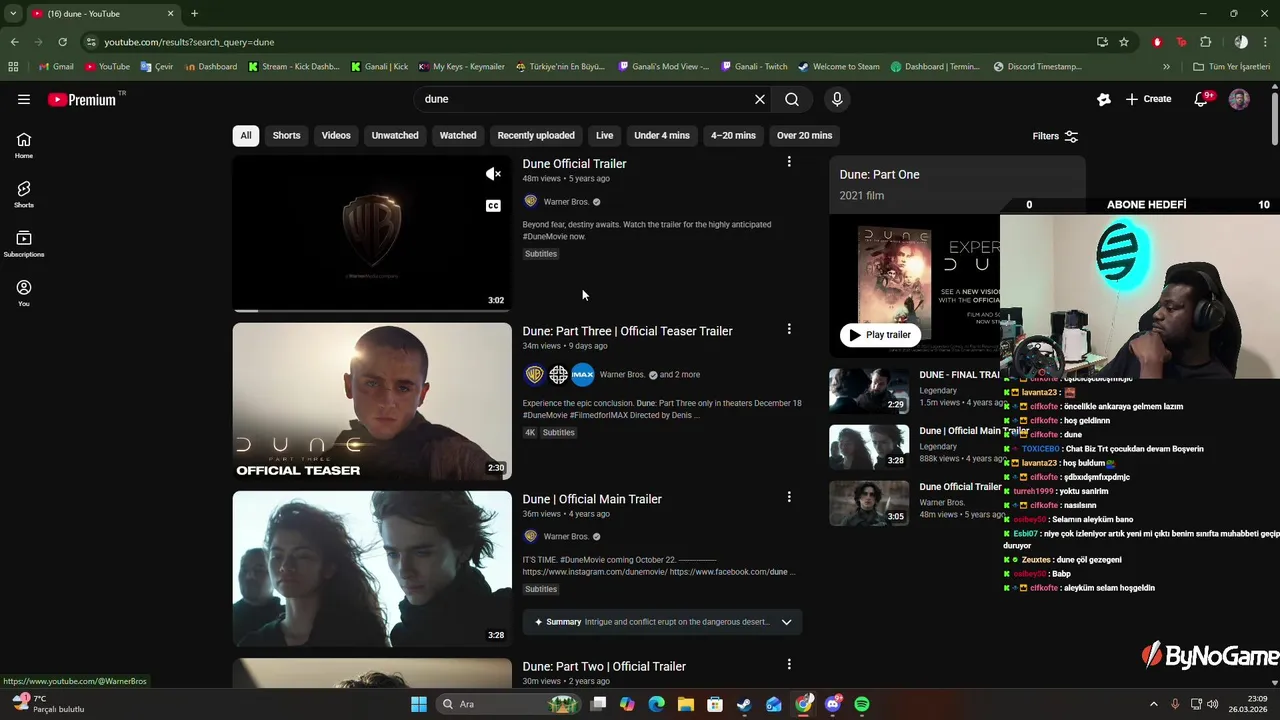Image resolution: width=1280 pixels, height=720 pixels.
Task: Toggle captions on the trailer preview
Action: (493, 206)
